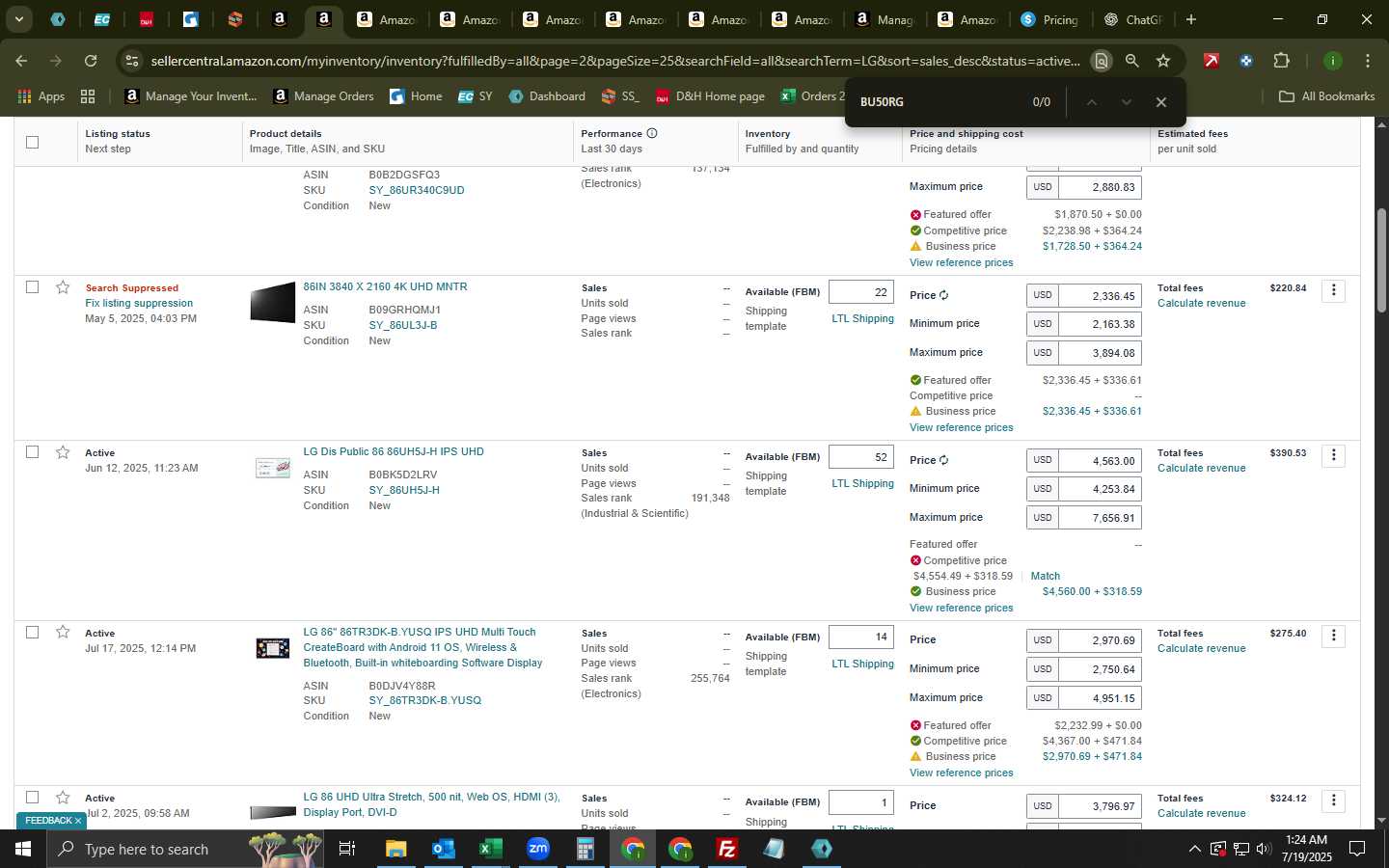Reload the Seller Central page

(x=91, y=61)
